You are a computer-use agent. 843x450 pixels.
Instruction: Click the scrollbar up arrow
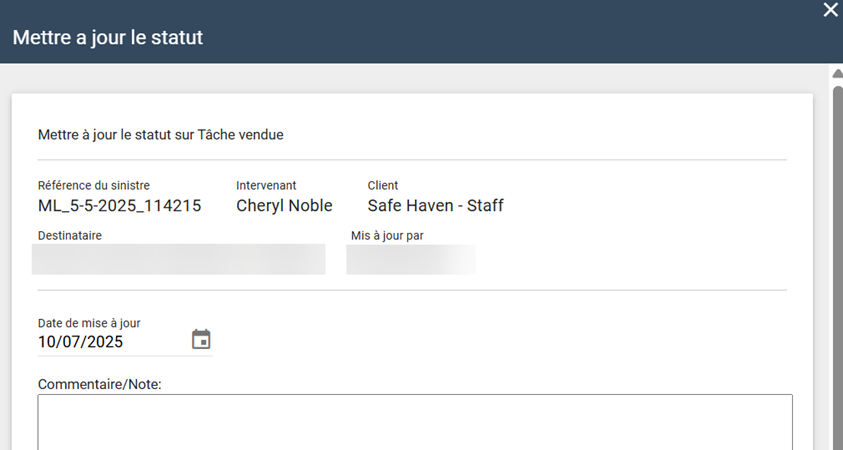pyautogui.click(x=837, y=74)
